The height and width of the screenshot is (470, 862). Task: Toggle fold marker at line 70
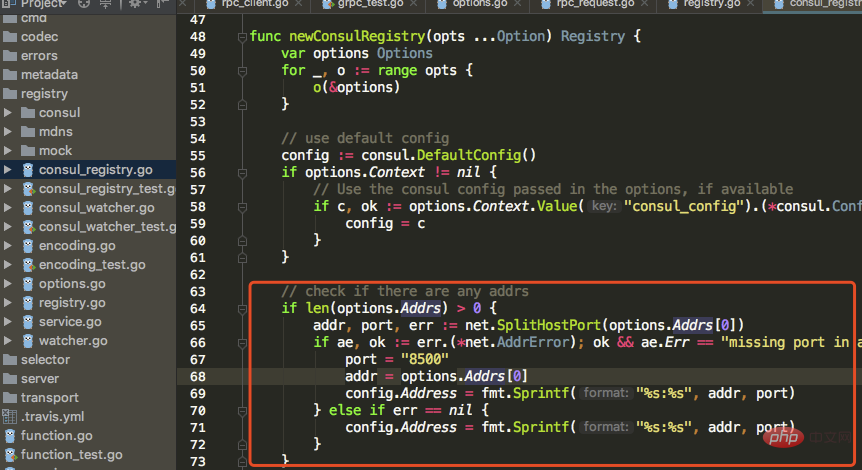click(242, 411)
